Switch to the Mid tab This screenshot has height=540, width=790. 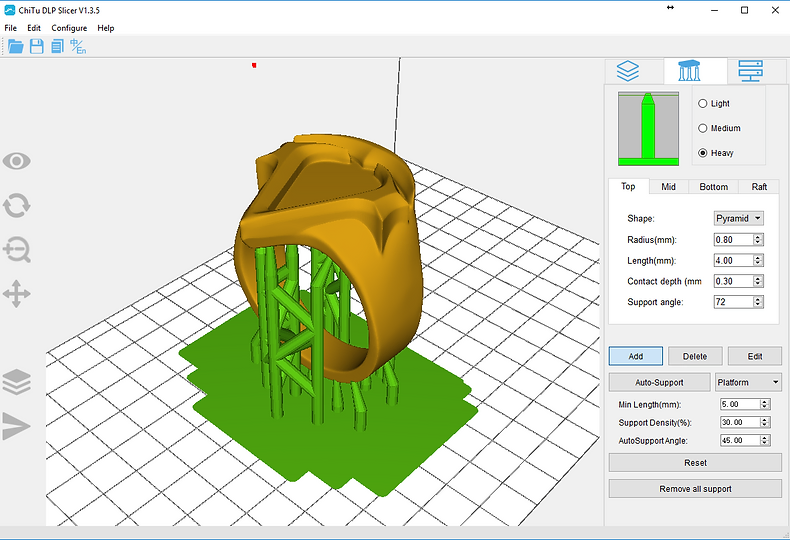[x=669, y=187]
